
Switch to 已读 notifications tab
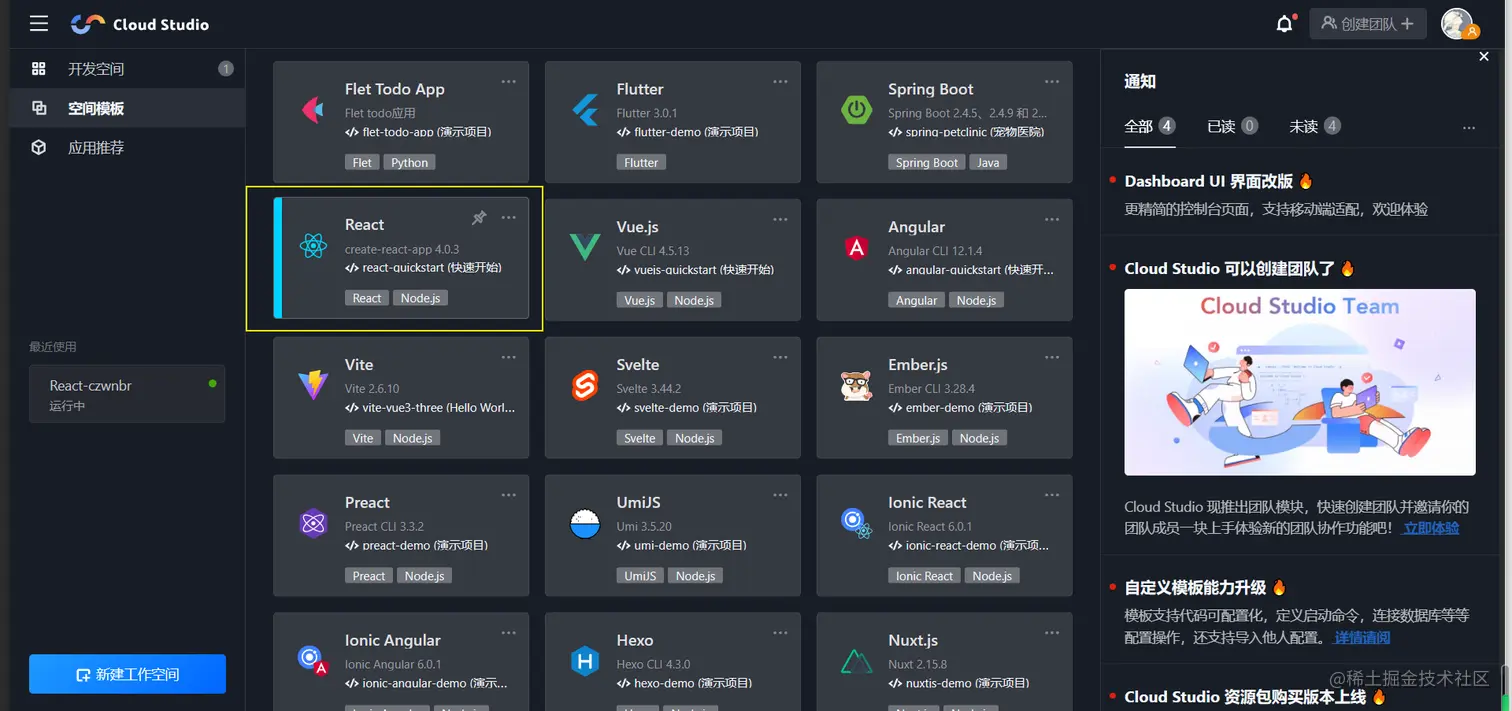point(1232,126)
